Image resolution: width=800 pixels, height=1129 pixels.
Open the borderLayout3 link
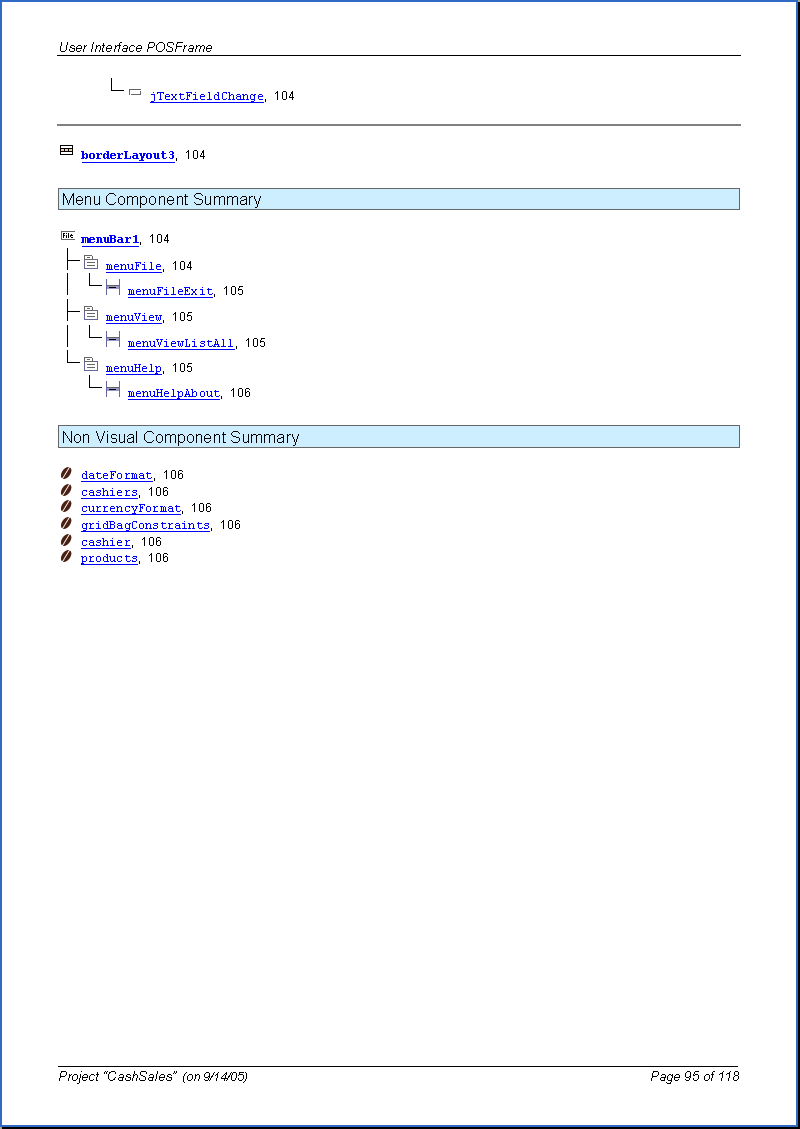[128, 155]
